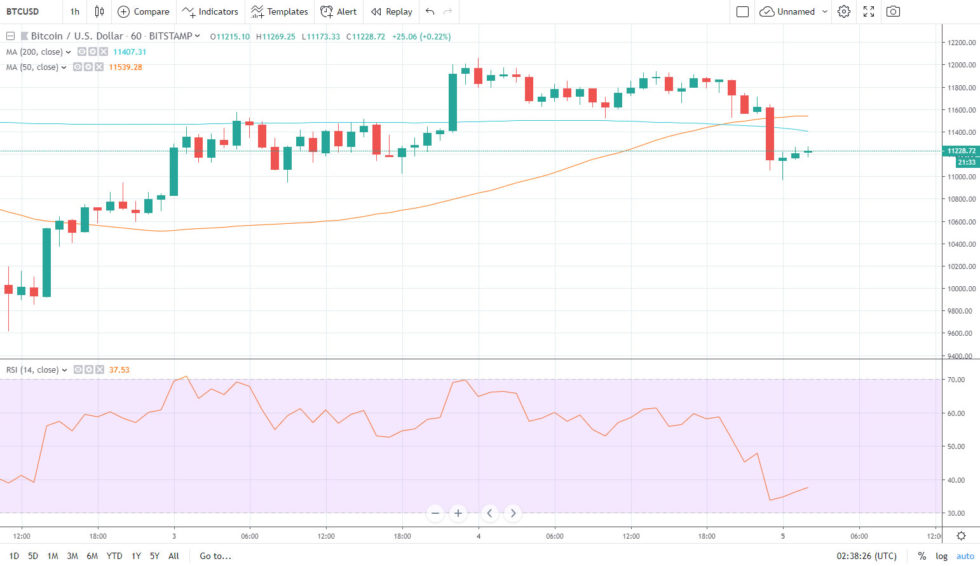Toggle percentage scale mode
The image size is (980, 566).
click(922, 556)
